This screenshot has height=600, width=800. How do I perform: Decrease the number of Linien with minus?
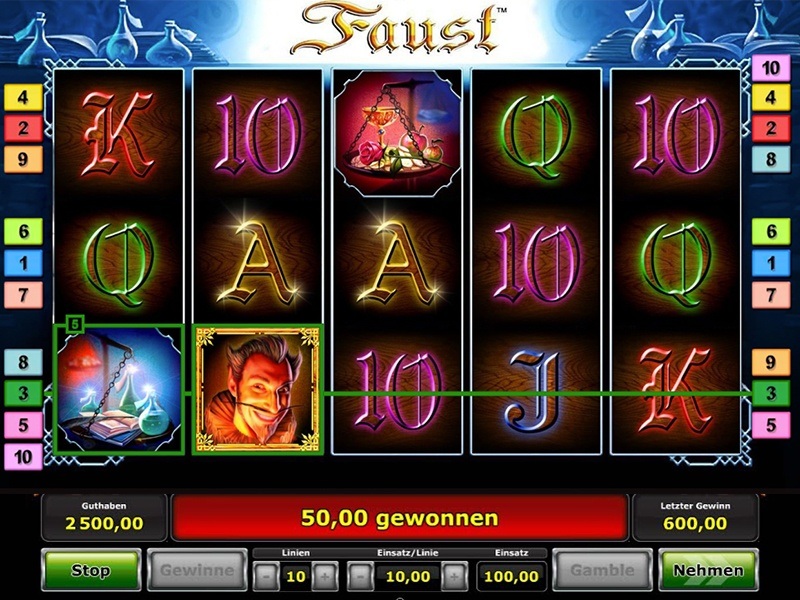[266, 577]
